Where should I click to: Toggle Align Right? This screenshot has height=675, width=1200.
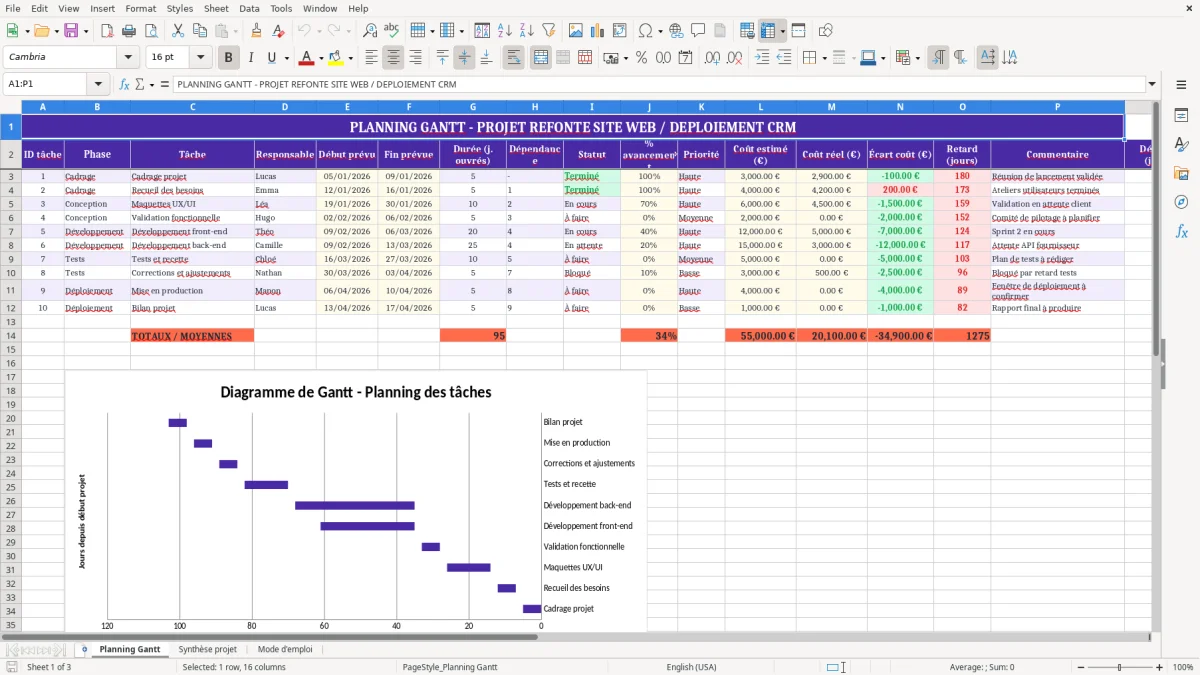coord(415,58)
